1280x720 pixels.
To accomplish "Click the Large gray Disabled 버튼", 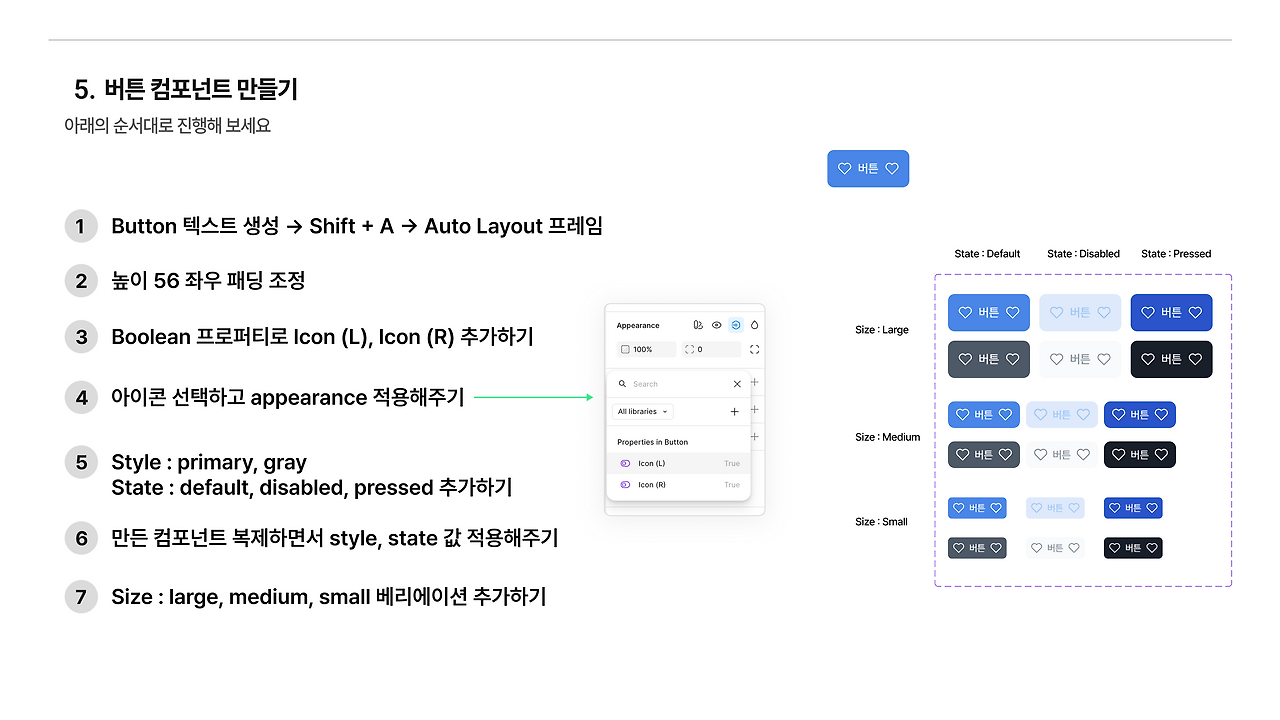I will point(1080,359).
